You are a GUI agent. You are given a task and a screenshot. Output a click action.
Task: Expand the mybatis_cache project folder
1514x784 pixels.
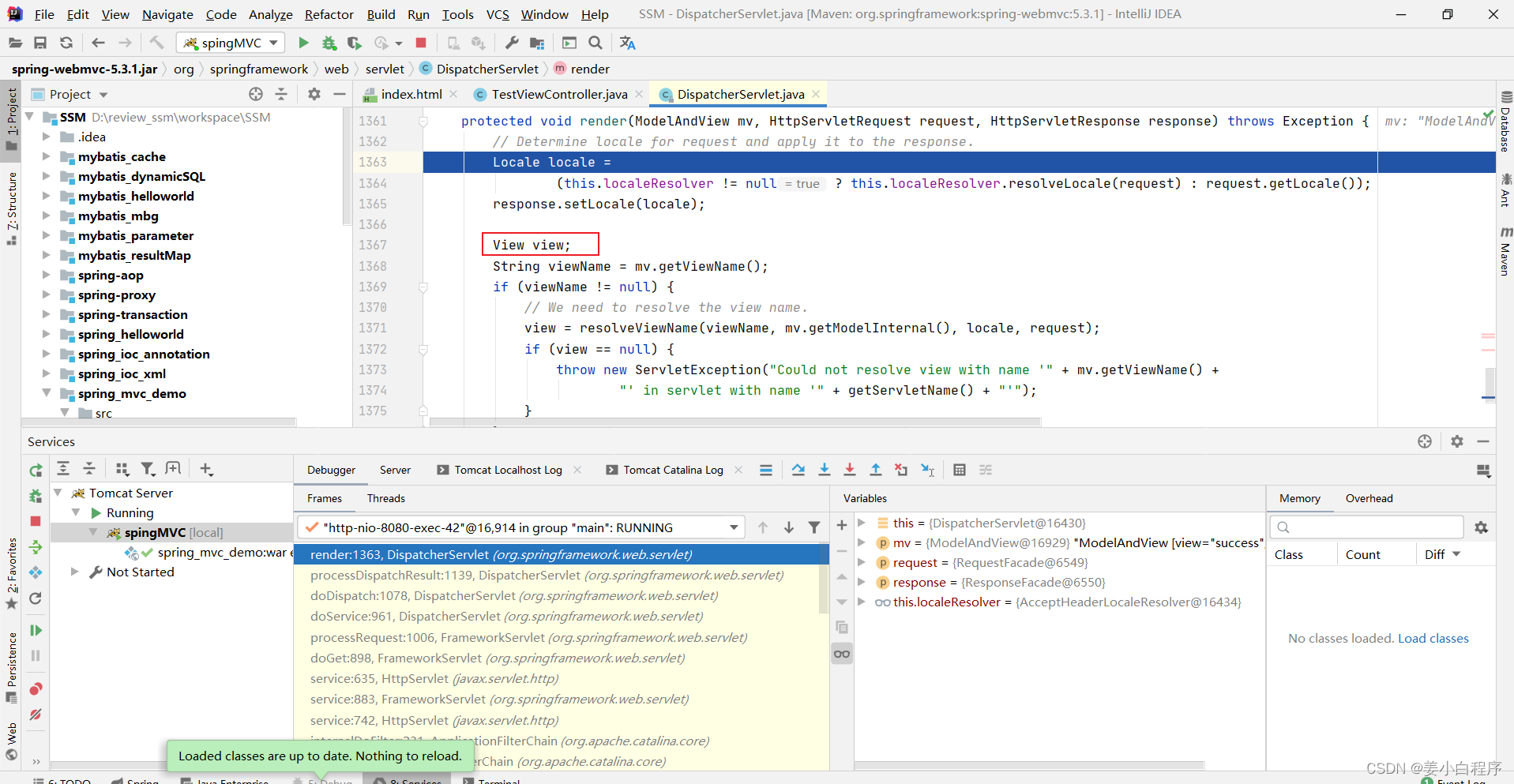(x=46, y=156)
